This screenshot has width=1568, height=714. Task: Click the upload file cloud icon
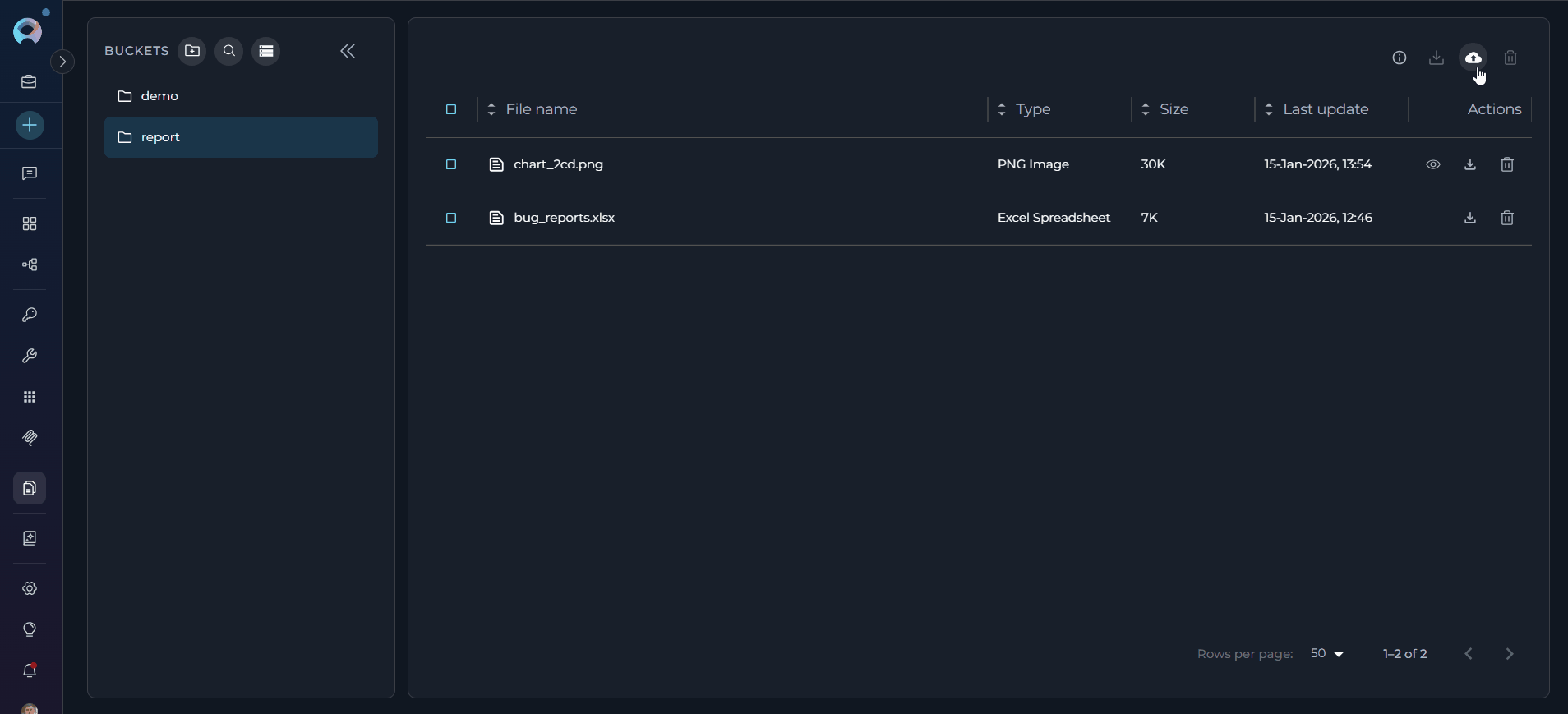pyautogui.click(x=1473, y=58)
